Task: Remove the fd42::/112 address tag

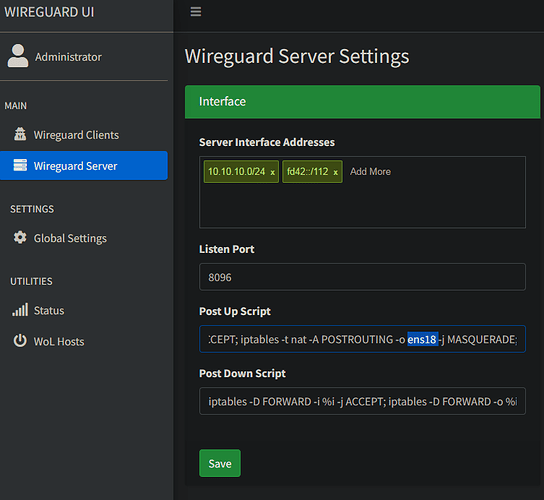Action: tap(335, 172)
